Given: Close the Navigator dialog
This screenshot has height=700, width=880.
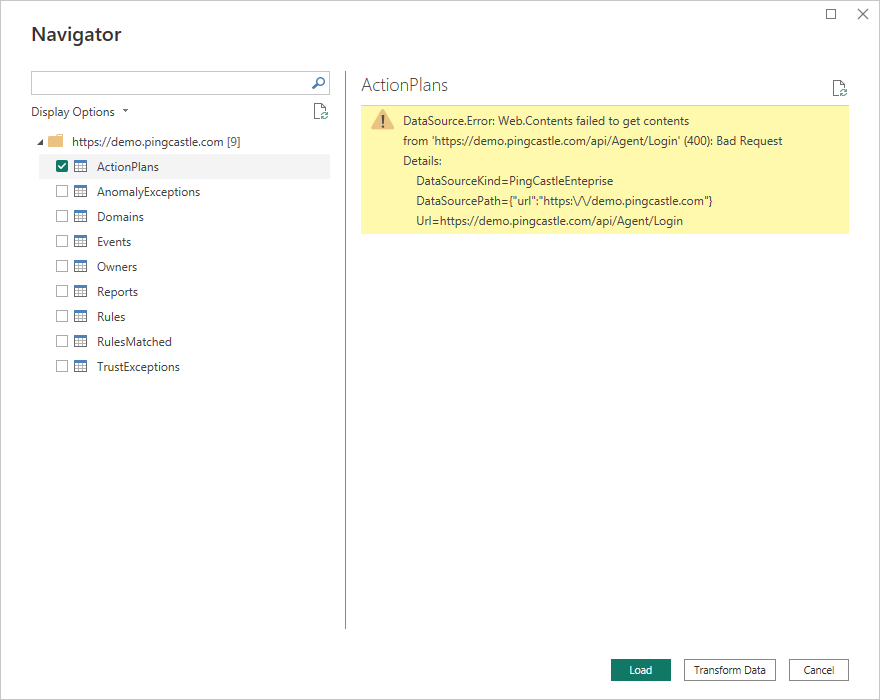Looking at the screenshot, I should tap(863, 14).
